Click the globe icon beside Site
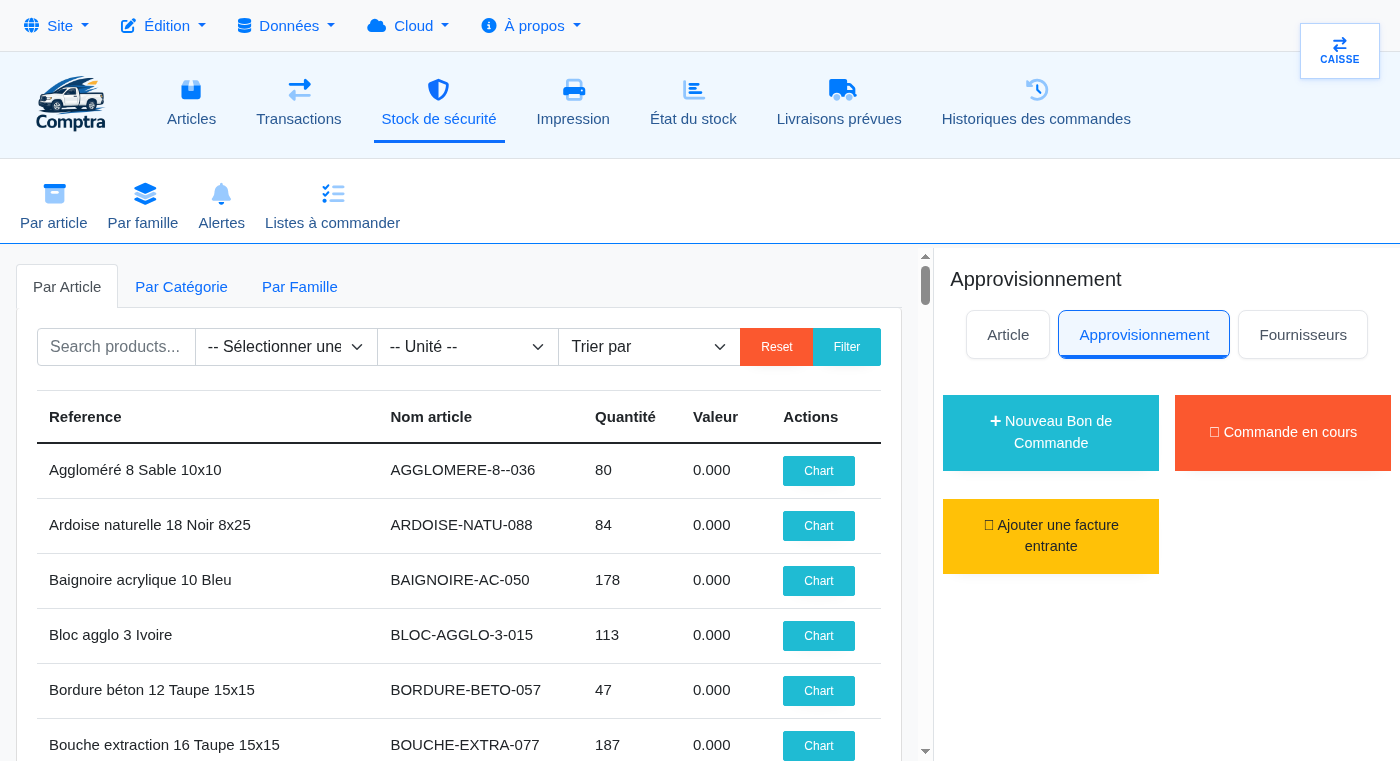This screenshot has width=1400, height=761. coord(31,25)
